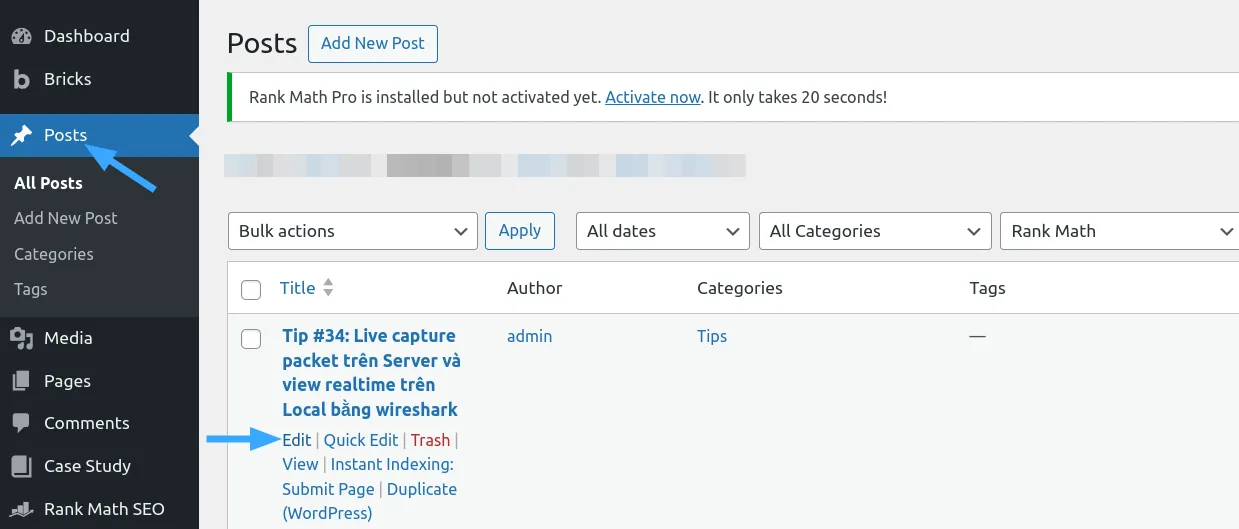This screenshot has width=1239, height=529.
Task: Open the Bulk actions dropdown
Action: [352, 231]
